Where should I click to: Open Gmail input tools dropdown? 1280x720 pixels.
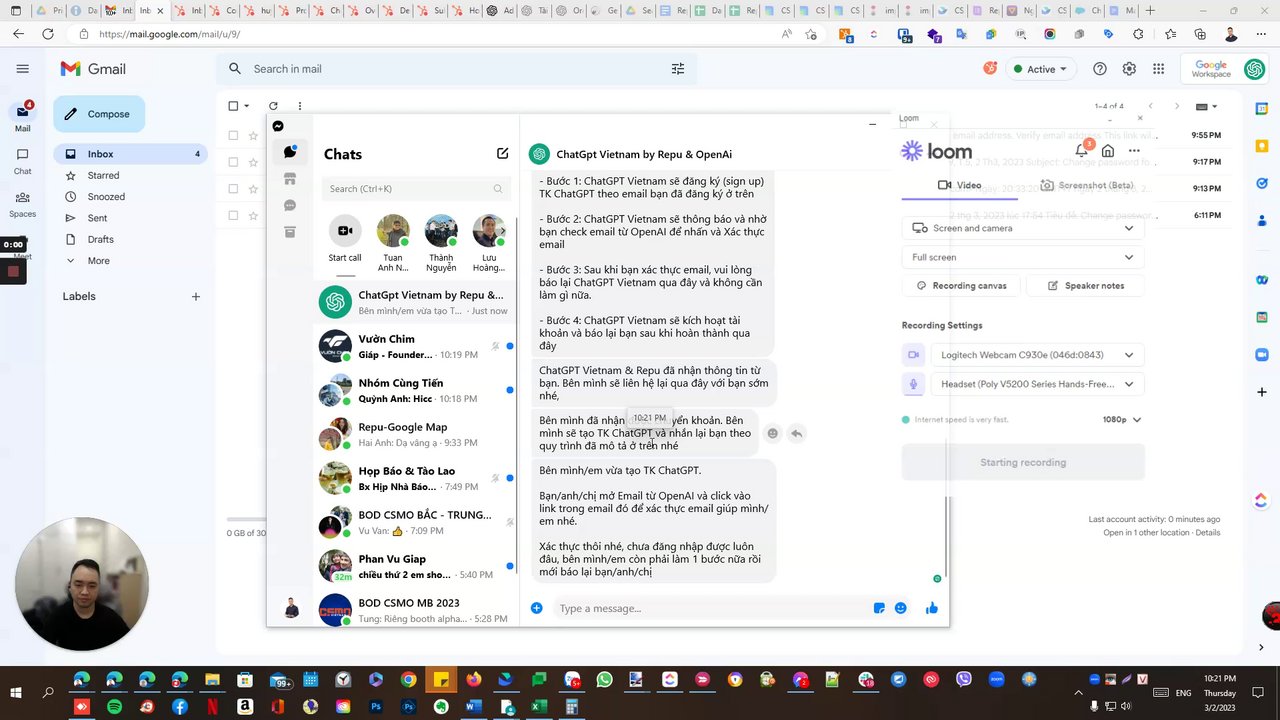1207,106
